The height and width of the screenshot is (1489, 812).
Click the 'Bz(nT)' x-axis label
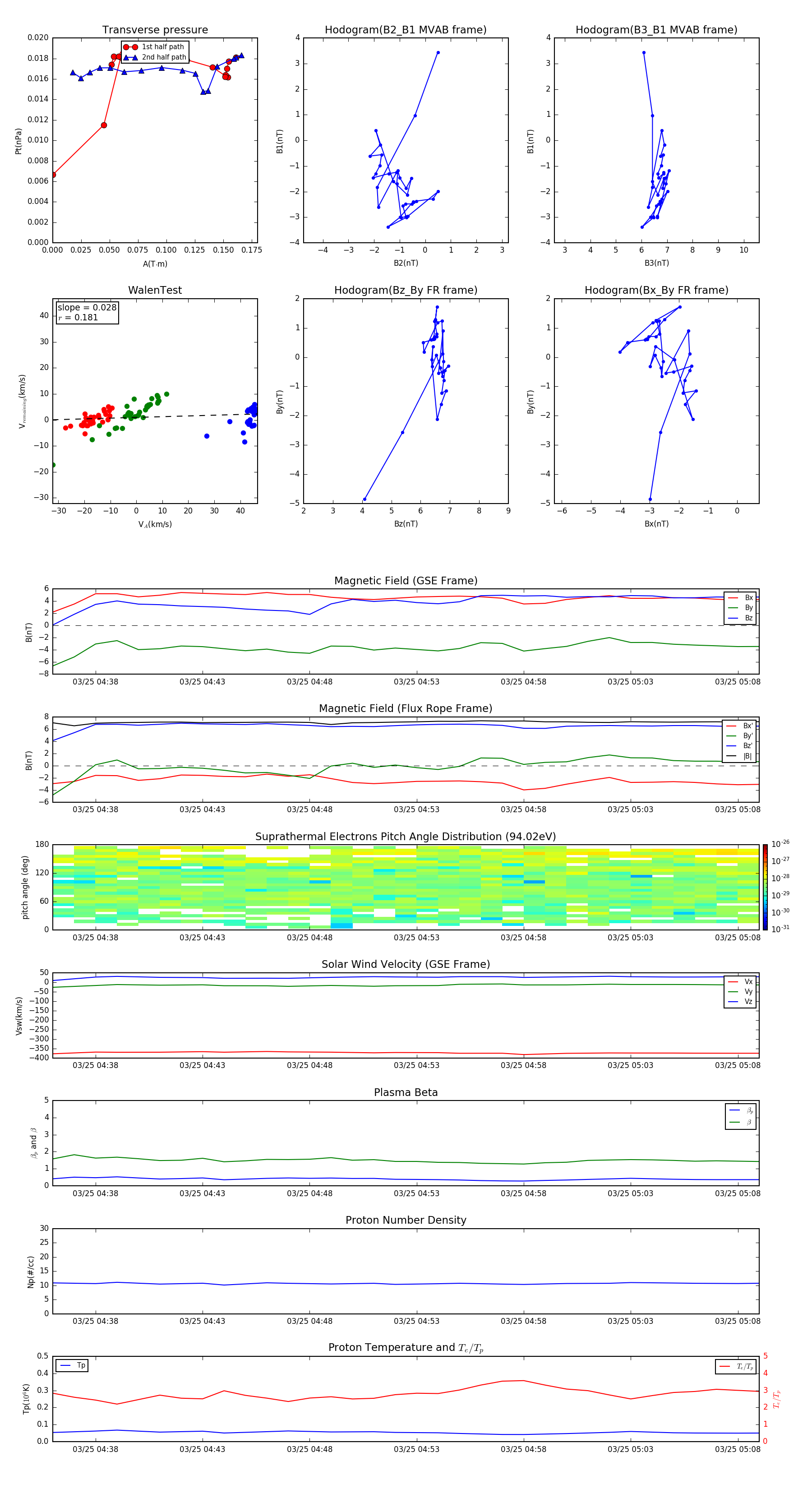406,524
